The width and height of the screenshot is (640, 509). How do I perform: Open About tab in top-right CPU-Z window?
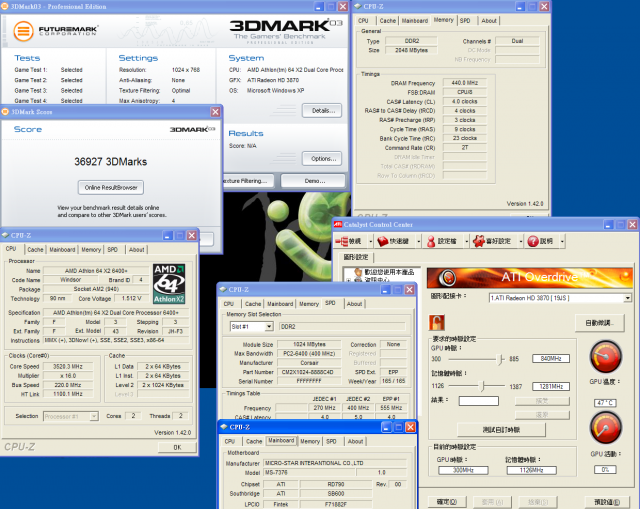tap(489, 20)
